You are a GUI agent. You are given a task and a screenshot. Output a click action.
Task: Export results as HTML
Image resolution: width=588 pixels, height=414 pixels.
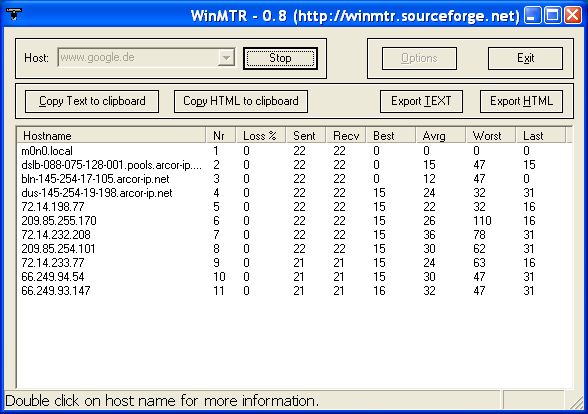(x=521, y=101)
